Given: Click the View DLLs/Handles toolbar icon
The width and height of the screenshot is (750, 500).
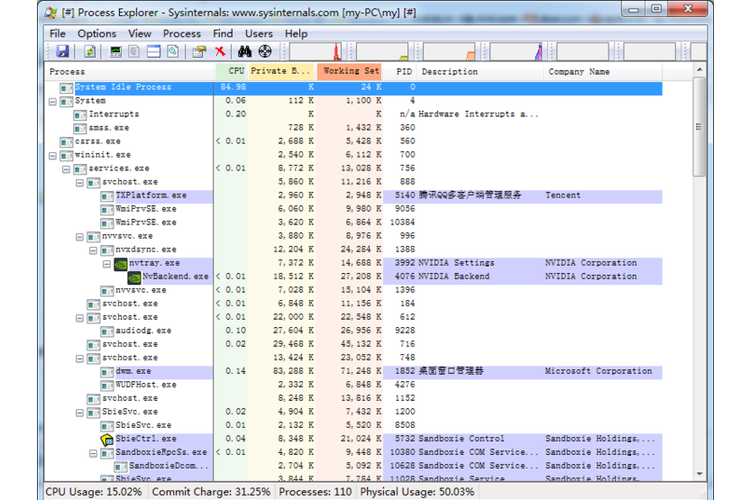Looking at the screenshot, I should [x=173, y=51].
